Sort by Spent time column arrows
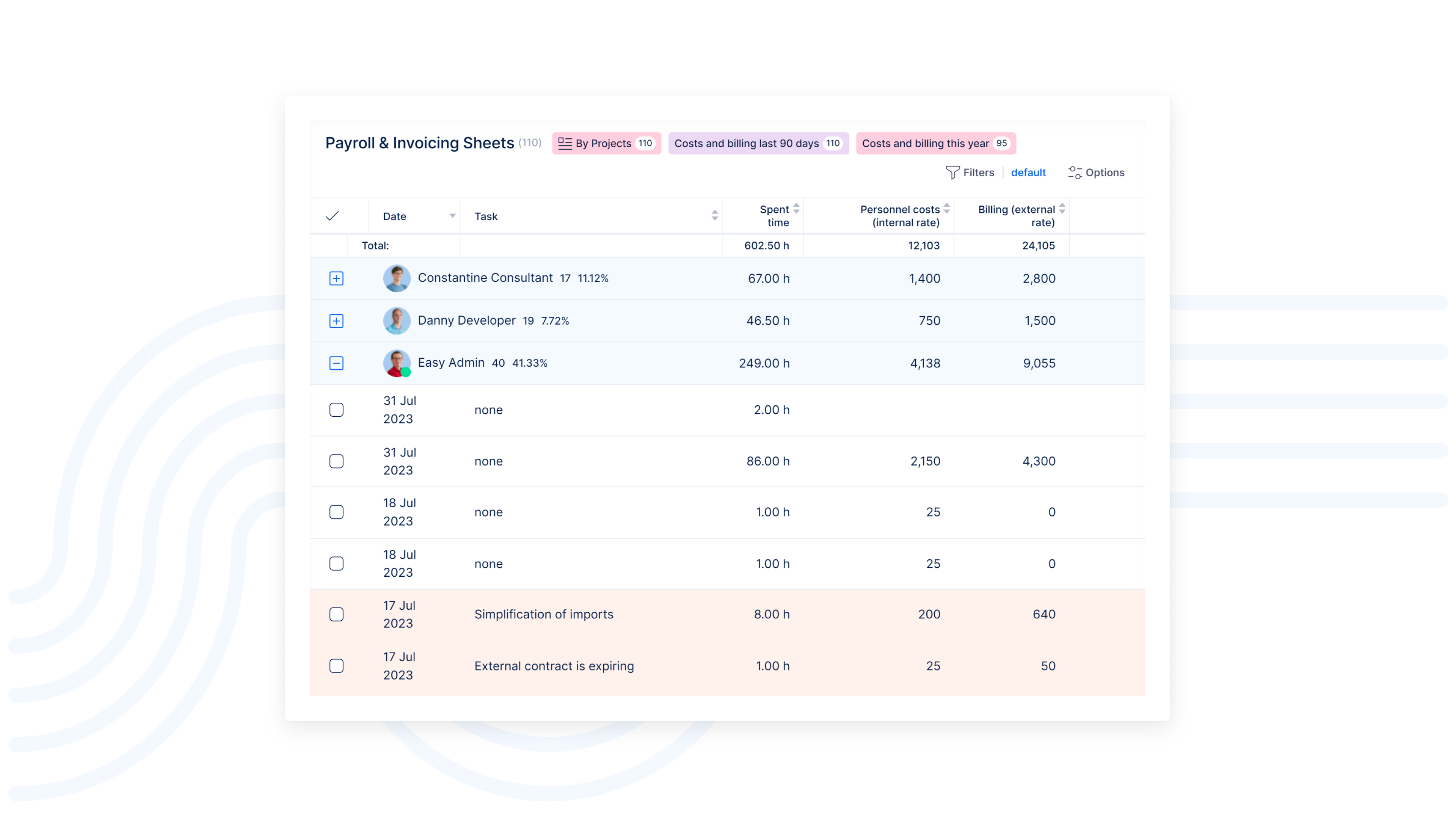 [x=796, y=209]
